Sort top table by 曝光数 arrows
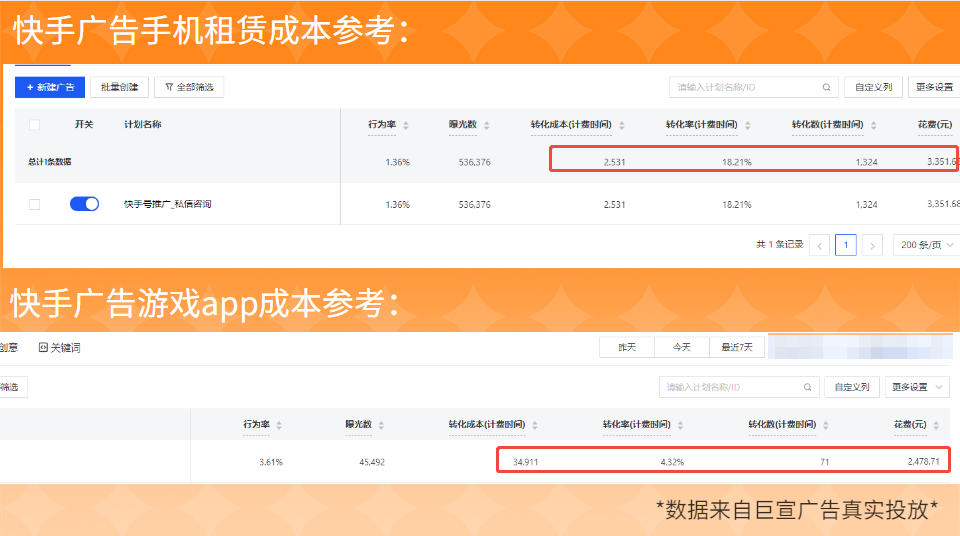The width and height of the screenshot is (960, 536). tap(486, 125)
